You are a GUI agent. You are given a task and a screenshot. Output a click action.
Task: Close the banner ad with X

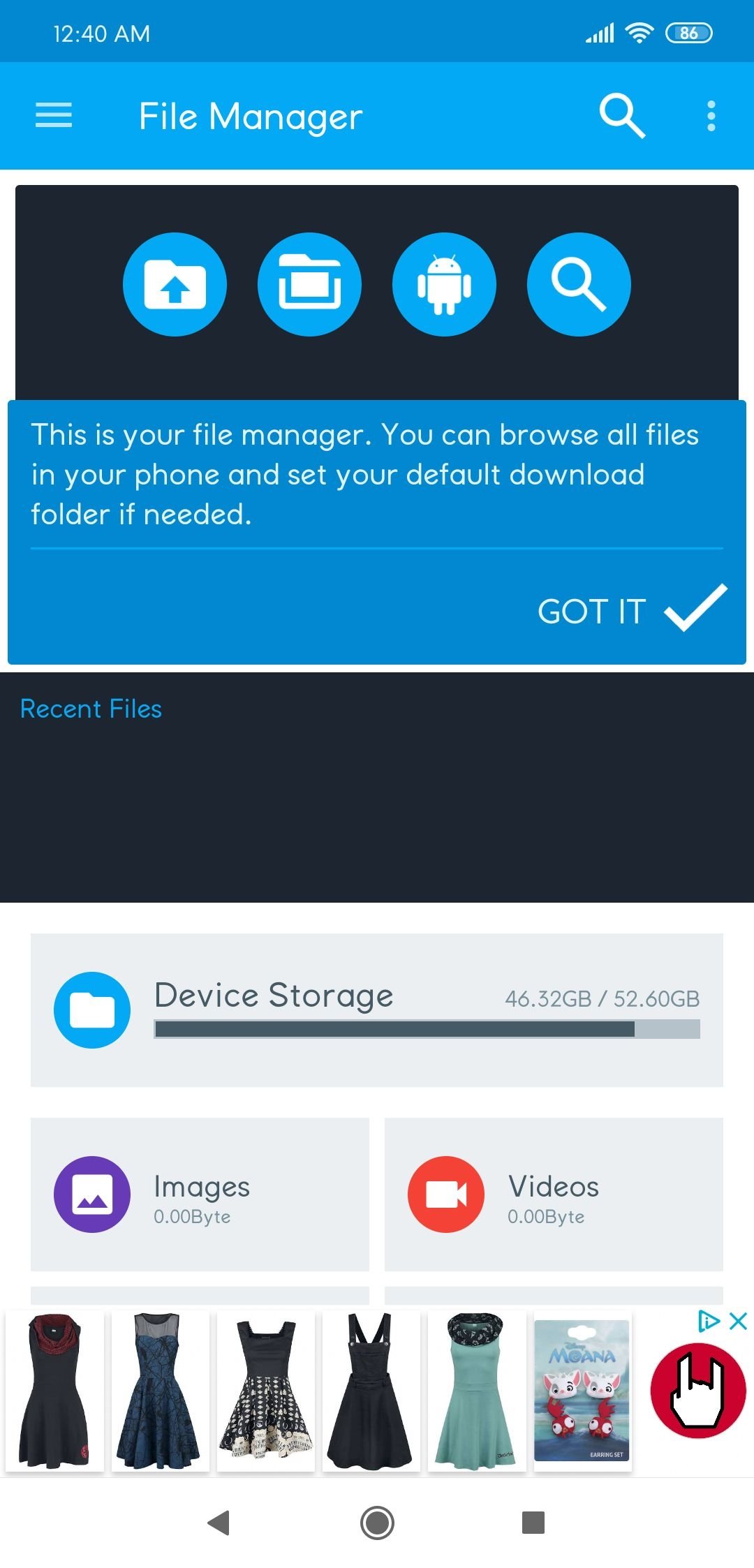point(738,1321)
